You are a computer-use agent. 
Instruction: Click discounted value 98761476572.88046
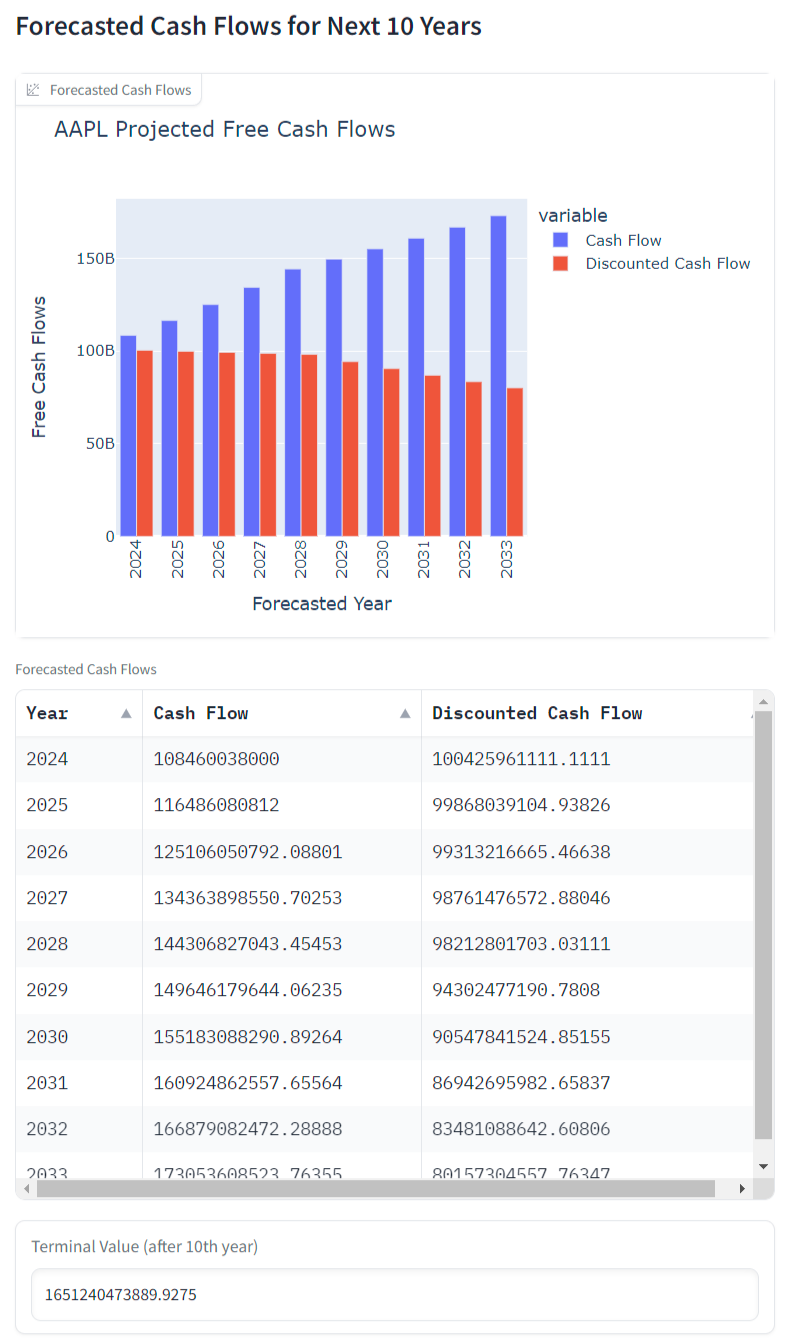click(x=521, y=898)
